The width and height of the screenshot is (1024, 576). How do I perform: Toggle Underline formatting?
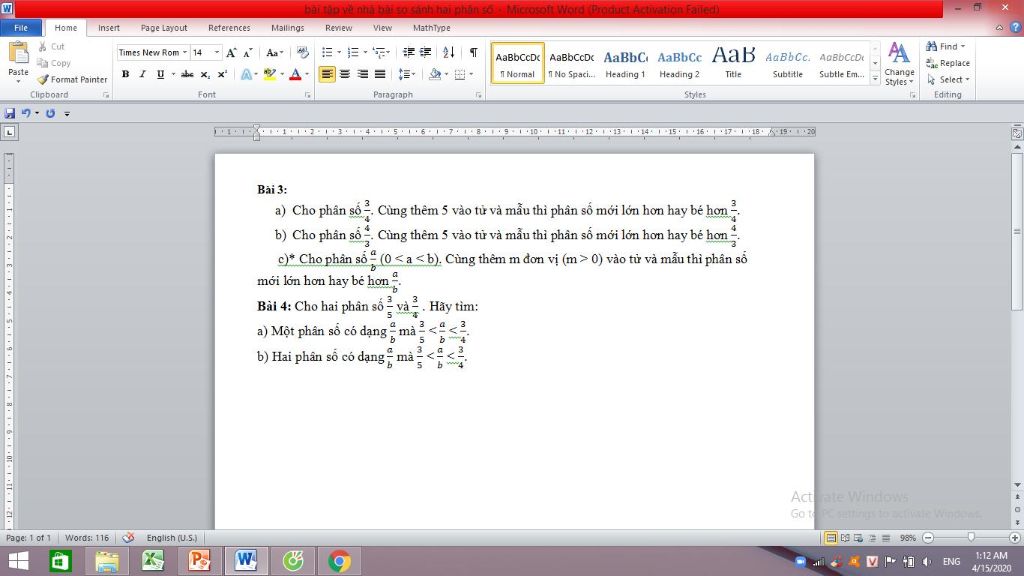tap(160, 74)
